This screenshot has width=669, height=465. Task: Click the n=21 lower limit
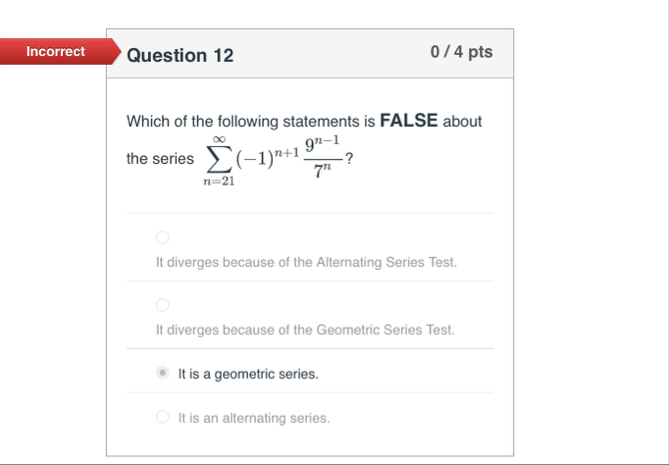coord(219,181)
